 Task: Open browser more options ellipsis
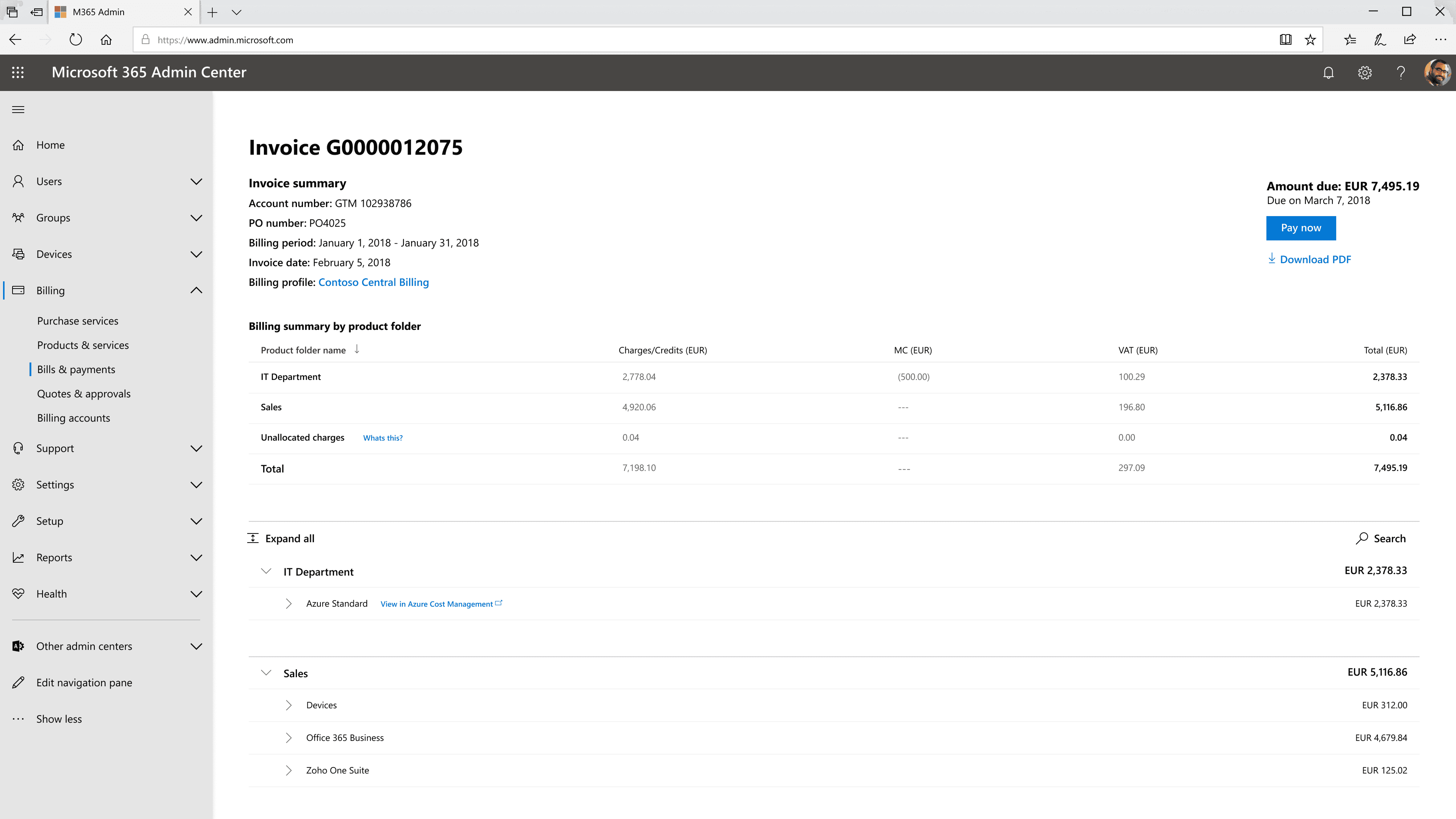[x=1440, y=39]
